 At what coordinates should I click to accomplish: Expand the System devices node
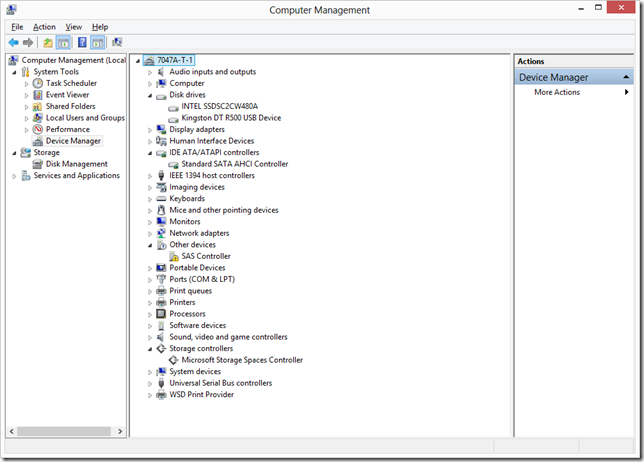150,372
